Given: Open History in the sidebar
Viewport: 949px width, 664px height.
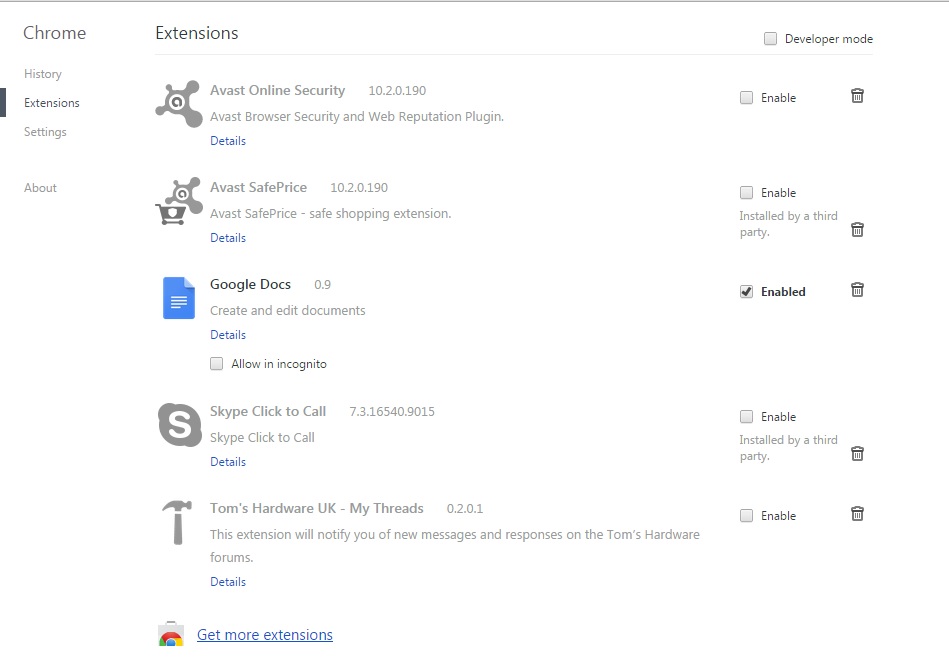Looking at the screenshot, I should pos(43,74).
